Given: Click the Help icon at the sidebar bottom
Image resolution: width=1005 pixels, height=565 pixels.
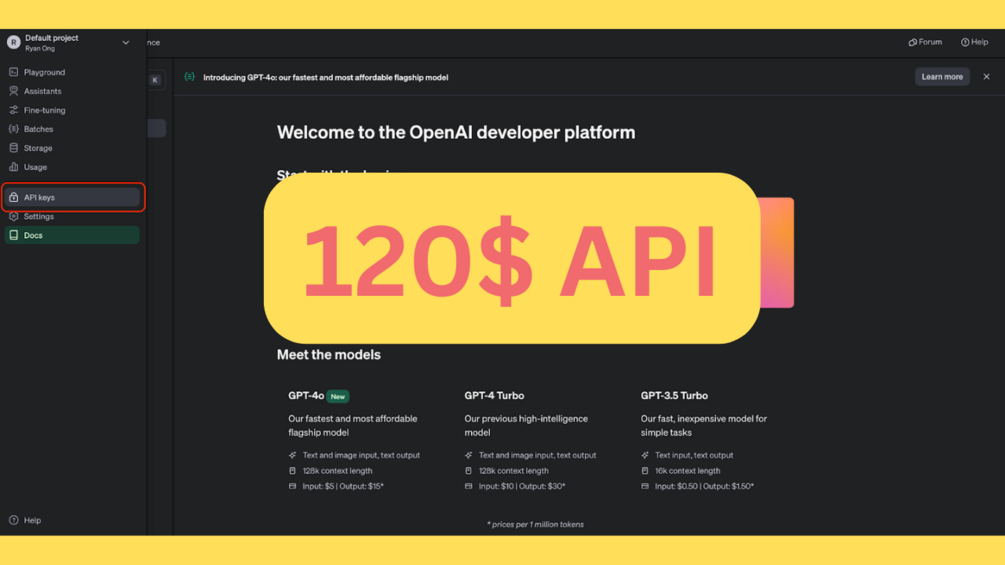Looking at the screenshot, I should pos(13,520).
